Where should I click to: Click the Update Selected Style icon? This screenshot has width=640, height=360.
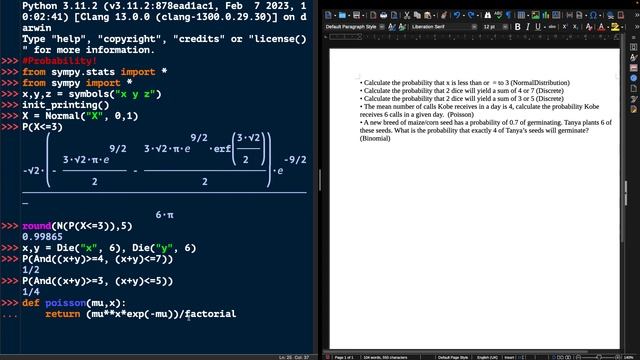(x=392, y=27)
